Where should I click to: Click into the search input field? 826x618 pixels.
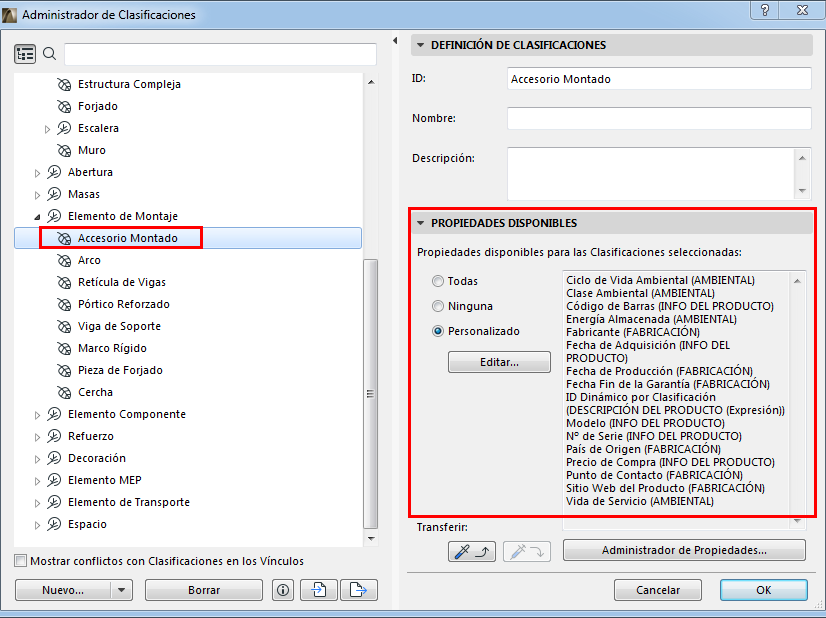220,54
